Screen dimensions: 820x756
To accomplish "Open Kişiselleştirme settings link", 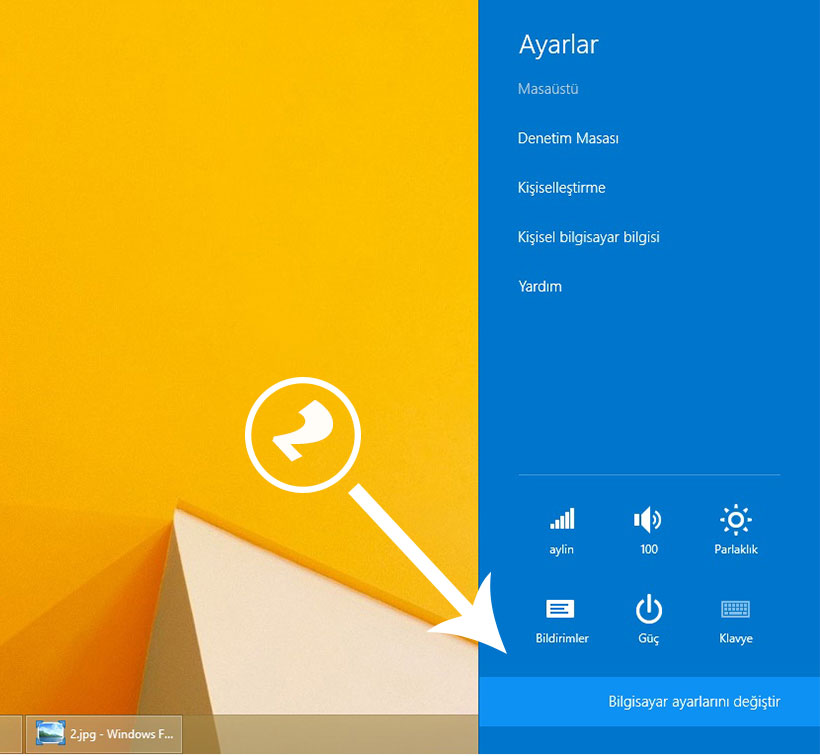I will [562, 188].
